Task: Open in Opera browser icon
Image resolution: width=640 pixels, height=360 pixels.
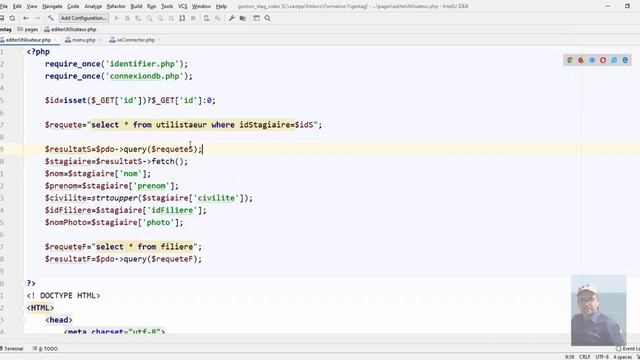Action: pyautogui.click(x=603, y=60)
